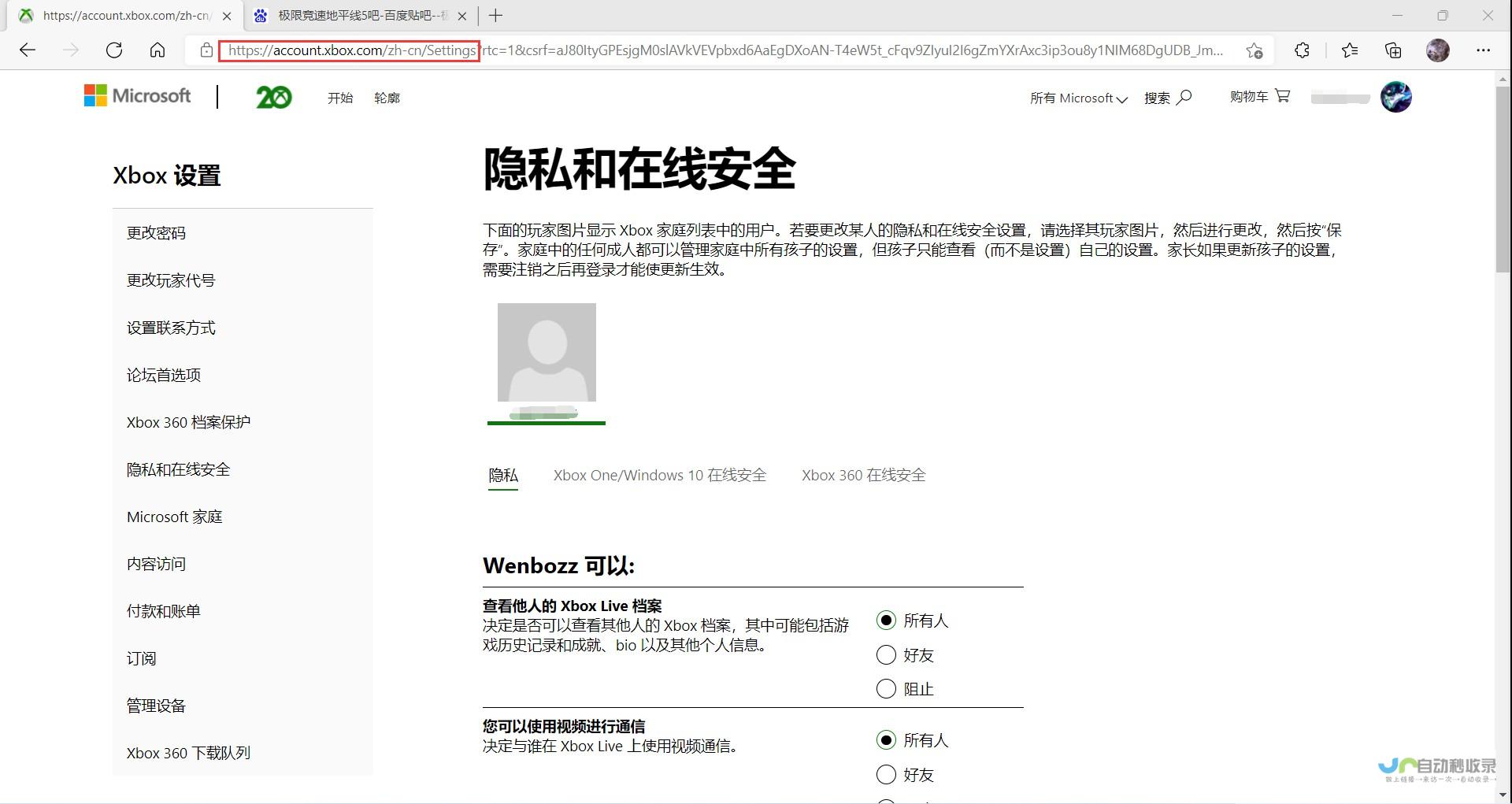Close the account.xbox.com tab
The width and height of the screenshot is (1512, 804).
click(x=227, y=16)
